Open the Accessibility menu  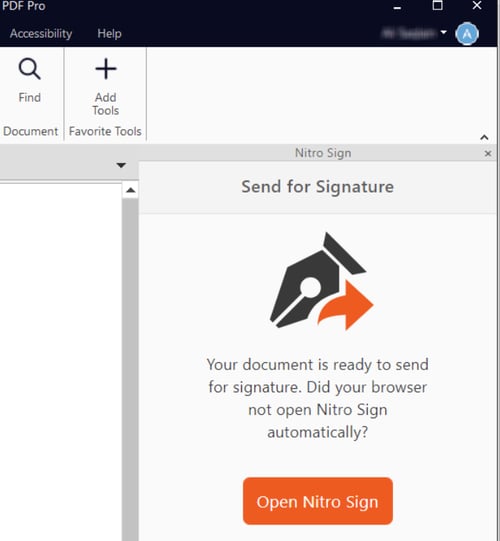tap(41, 33)
